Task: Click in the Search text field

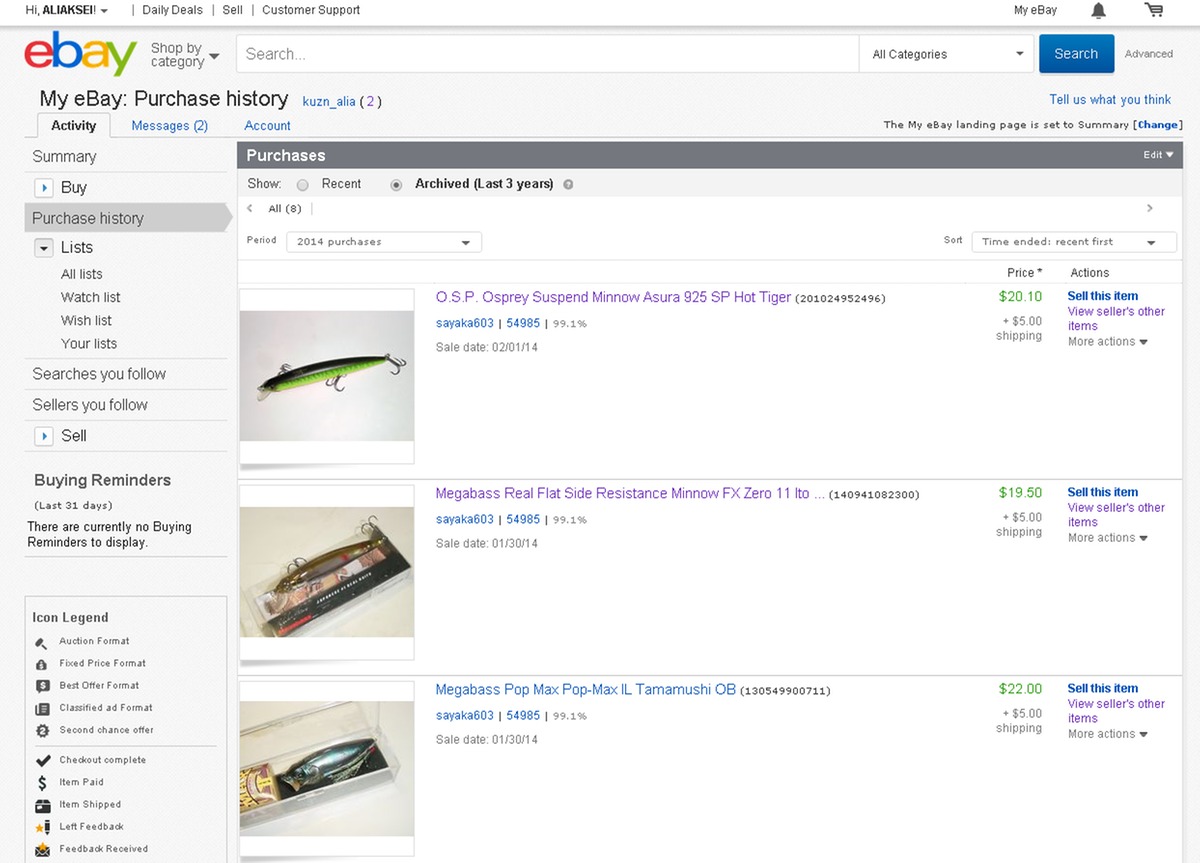Action: coord(547,54)
